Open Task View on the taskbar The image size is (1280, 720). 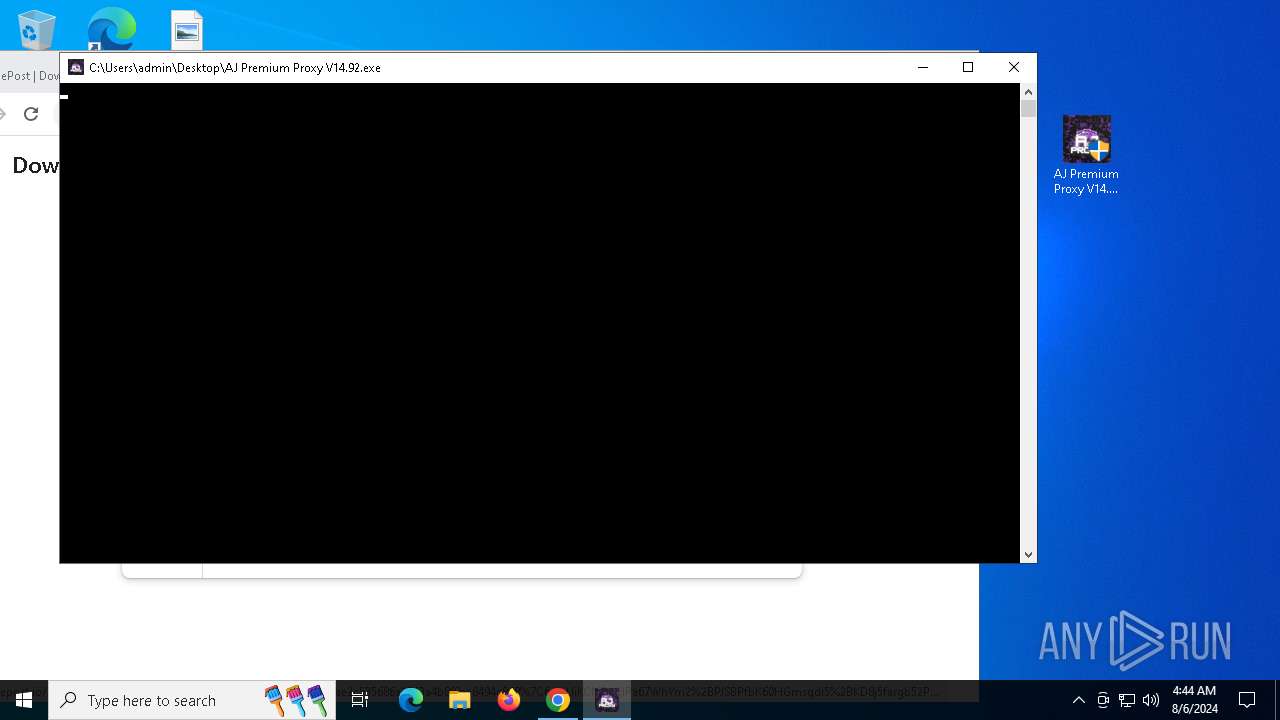[x=360, y=700]
